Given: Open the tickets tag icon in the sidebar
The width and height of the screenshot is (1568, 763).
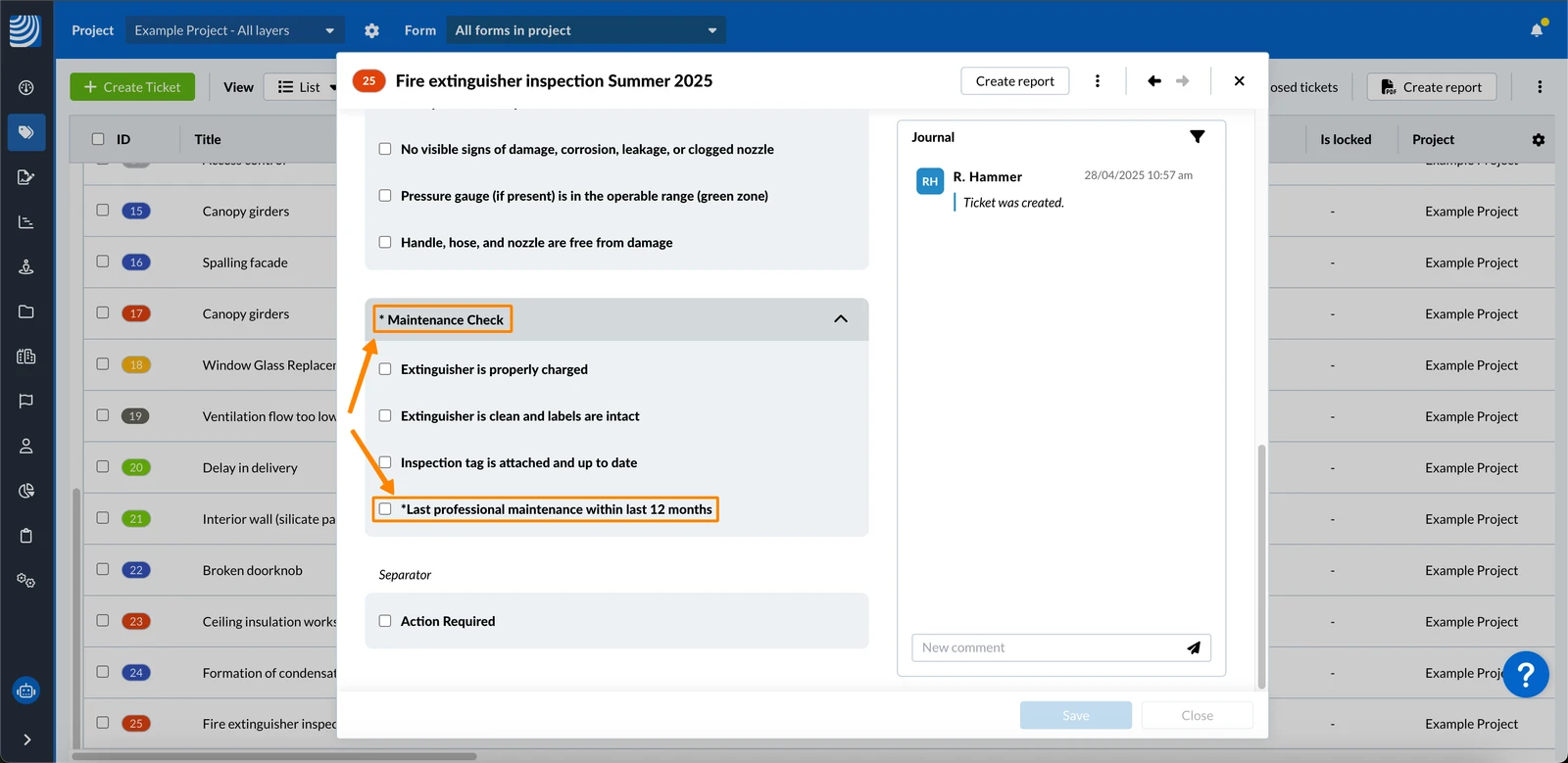Looking at the screenshot, I should [26, 132].
